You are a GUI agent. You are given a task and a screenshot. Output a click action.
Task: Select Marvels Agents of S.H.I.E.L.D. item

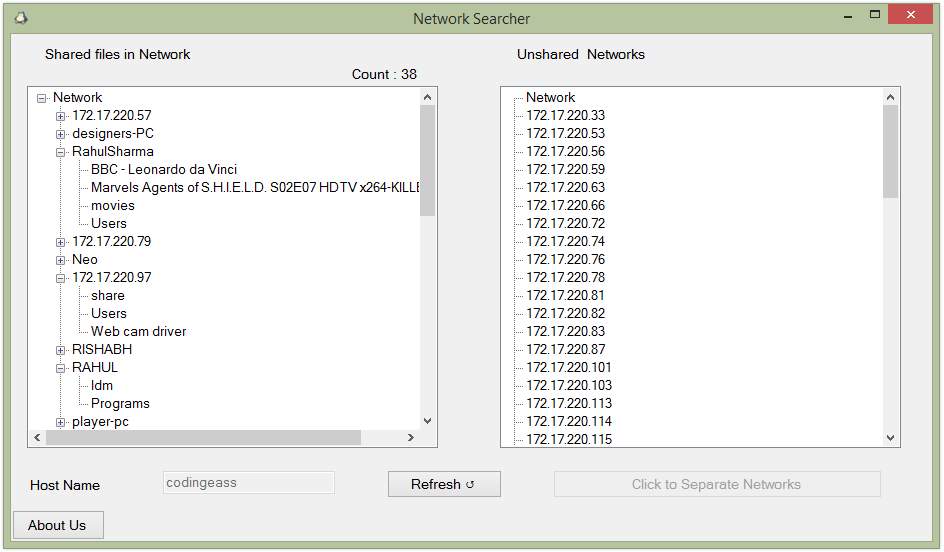pos(255,188)
